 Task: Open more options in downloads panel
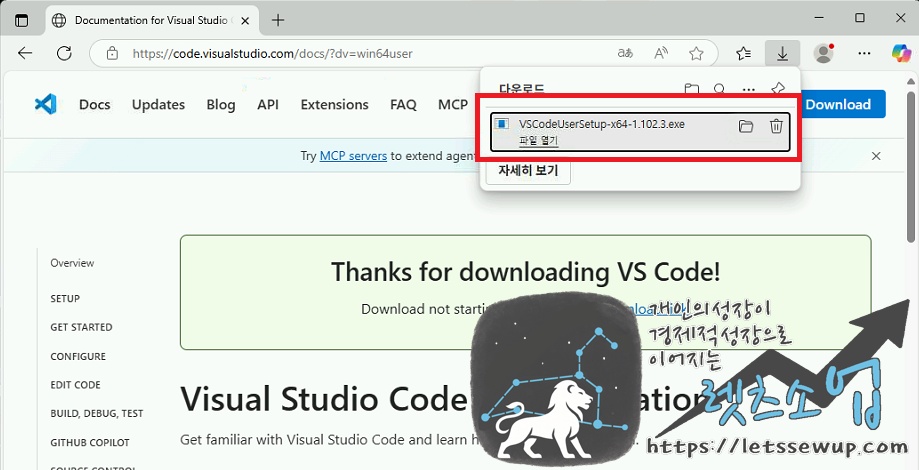748,90
